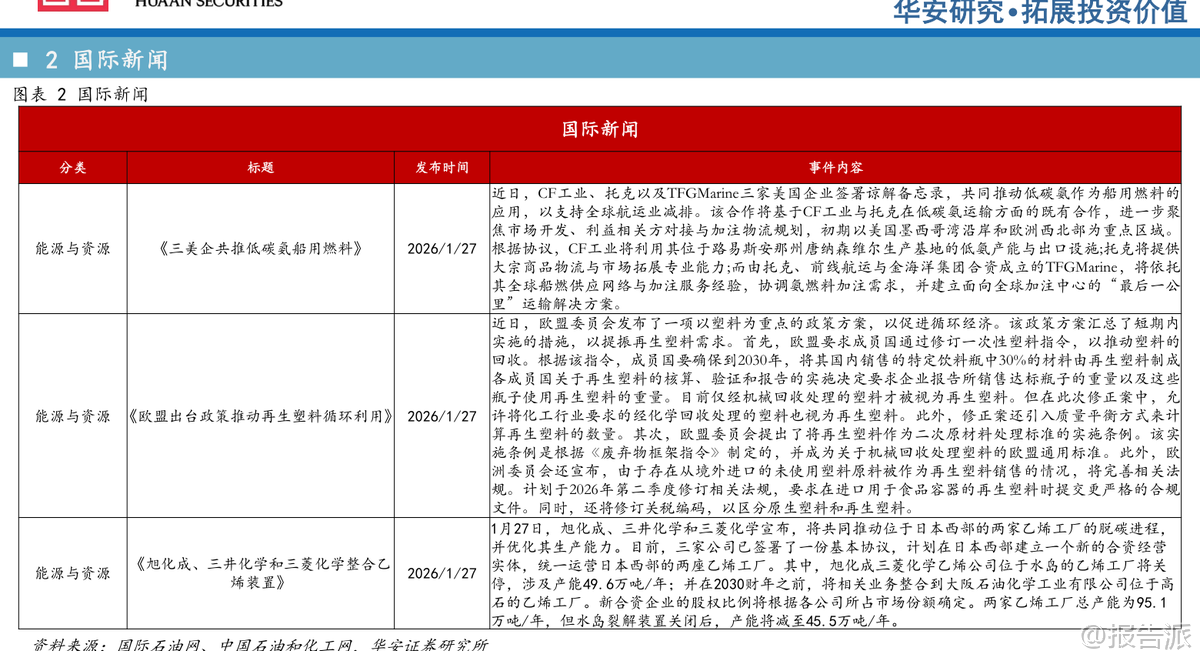Image resolution: width=1200 pixels, height=651 pixels.
Task: Select the 标题 column header
Action: [x=261, y=168]
